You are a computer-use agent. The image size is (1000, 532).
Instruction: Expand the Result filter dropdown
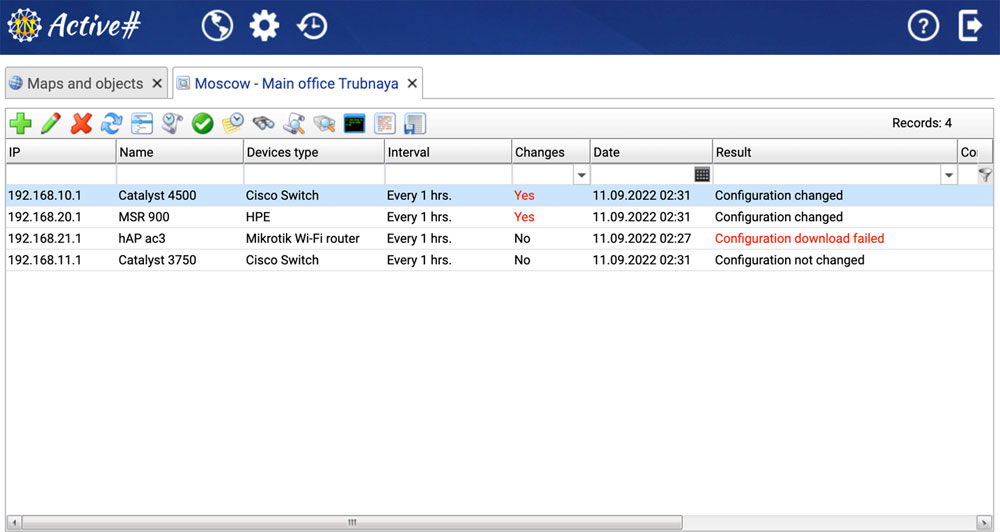point(948,175)
